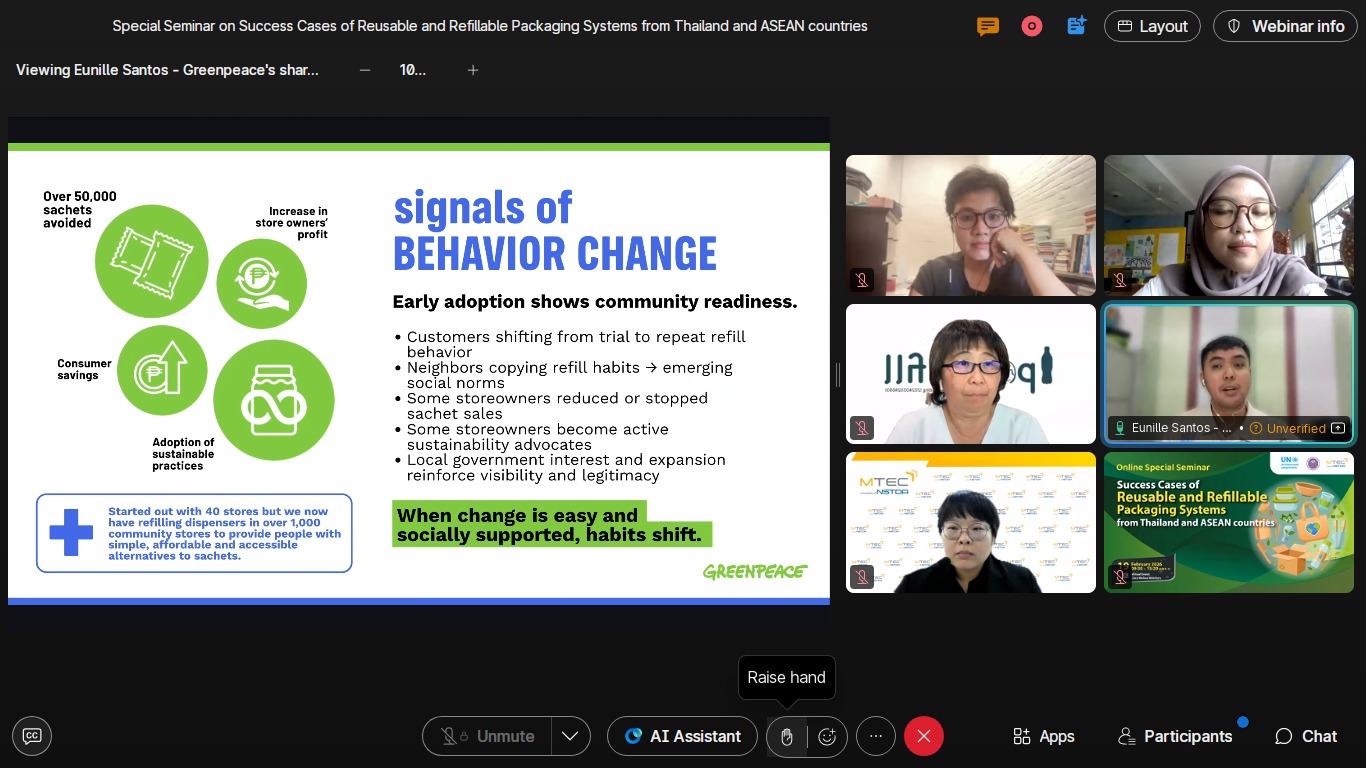Zoom out shared content with minus button
This screenshot has height=768, width=1366.
[365, 70]
